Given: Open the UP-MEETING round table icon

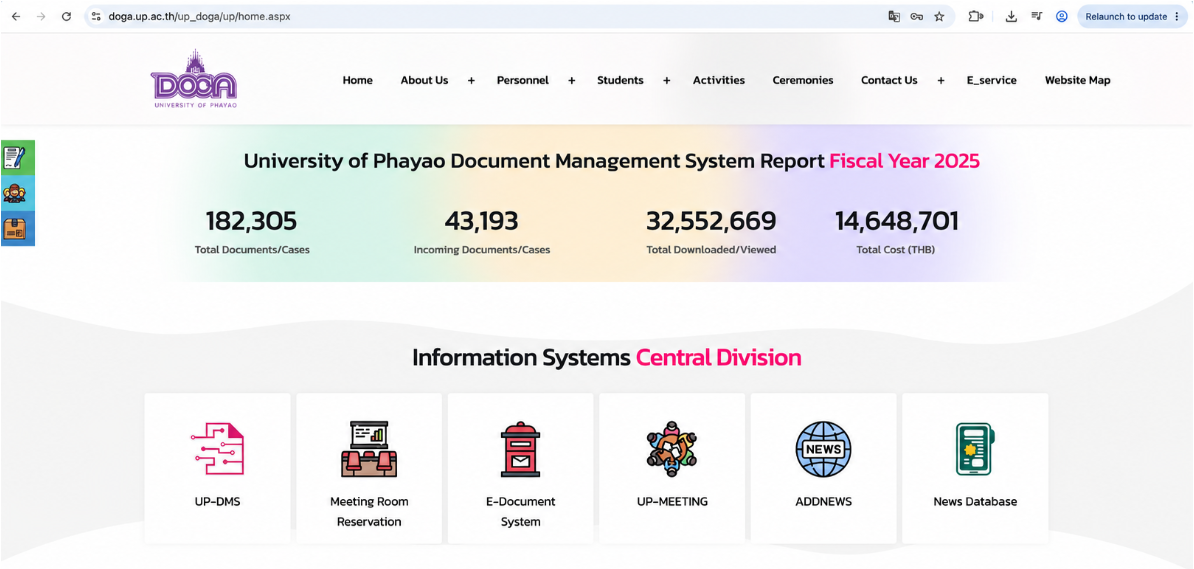Looking at the screenshot, I should tap(672, 449).
